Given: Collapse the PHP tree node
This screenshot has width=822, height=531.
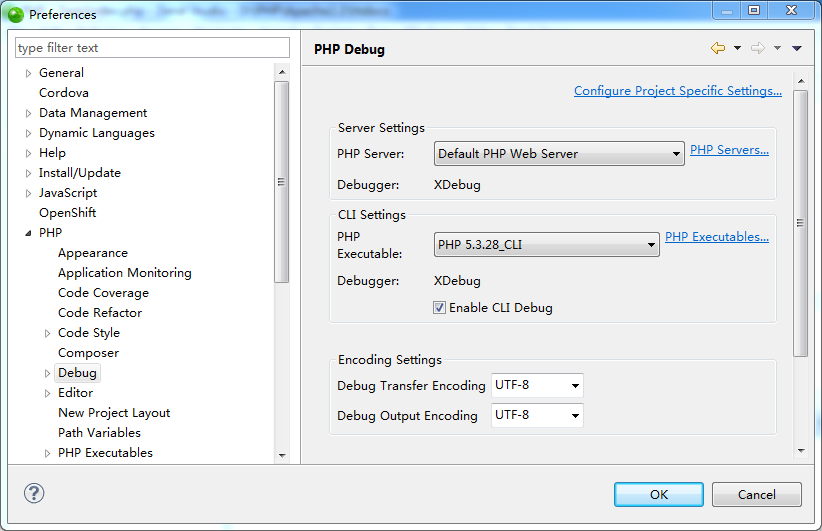Looking at the screenshot, I should (28, 233).
